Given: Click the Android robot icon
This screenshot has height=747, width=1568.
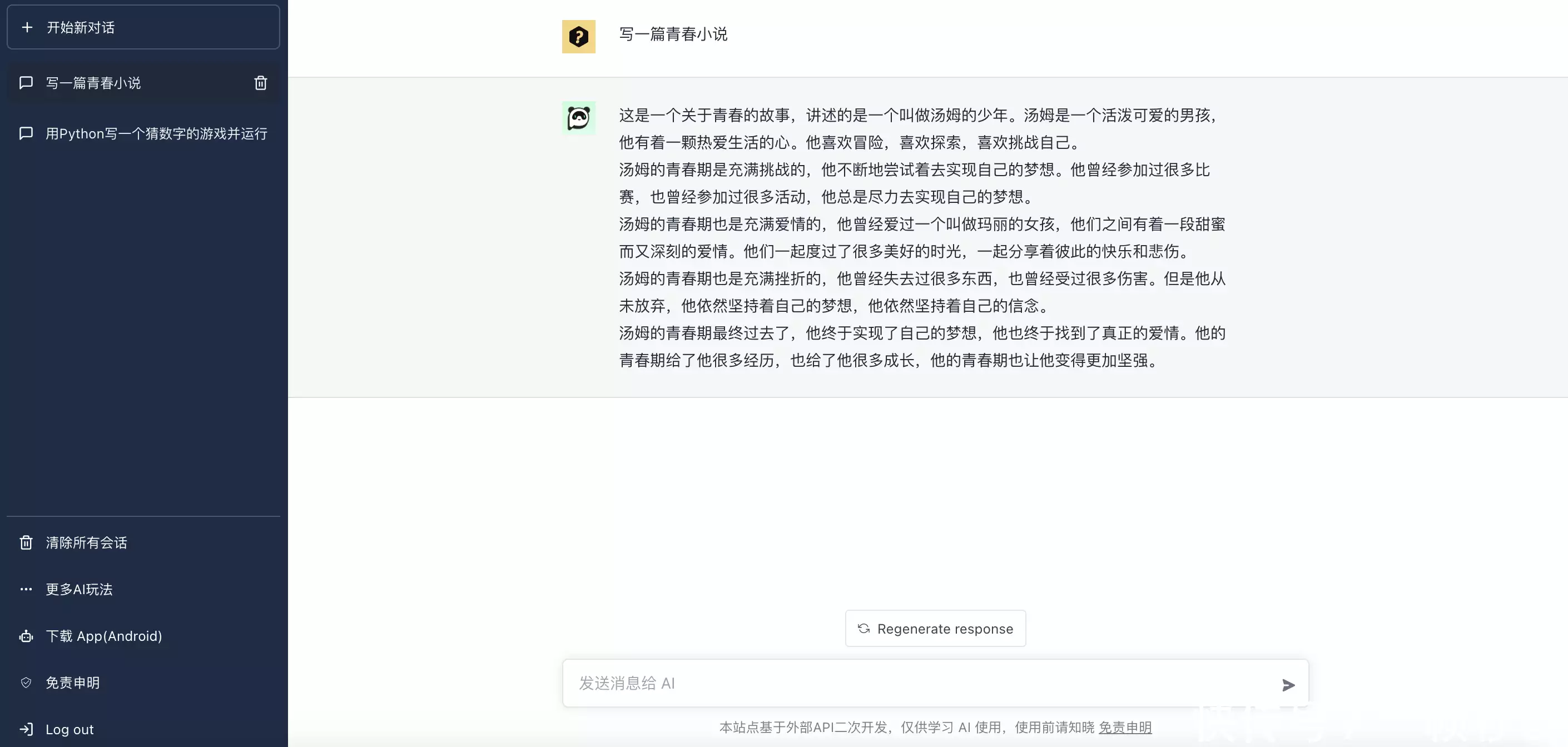Looking at the screenshot, I should point(26,636).
